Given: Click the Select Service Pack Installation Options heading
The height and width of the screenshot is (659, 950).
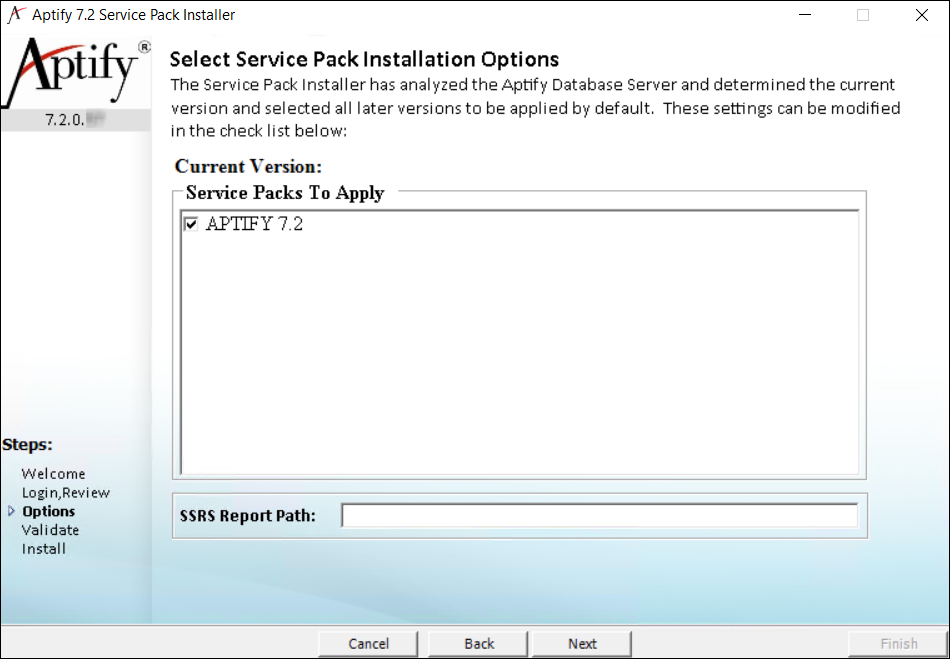Looking at the screenshot, I should click(x=364, y=59).
